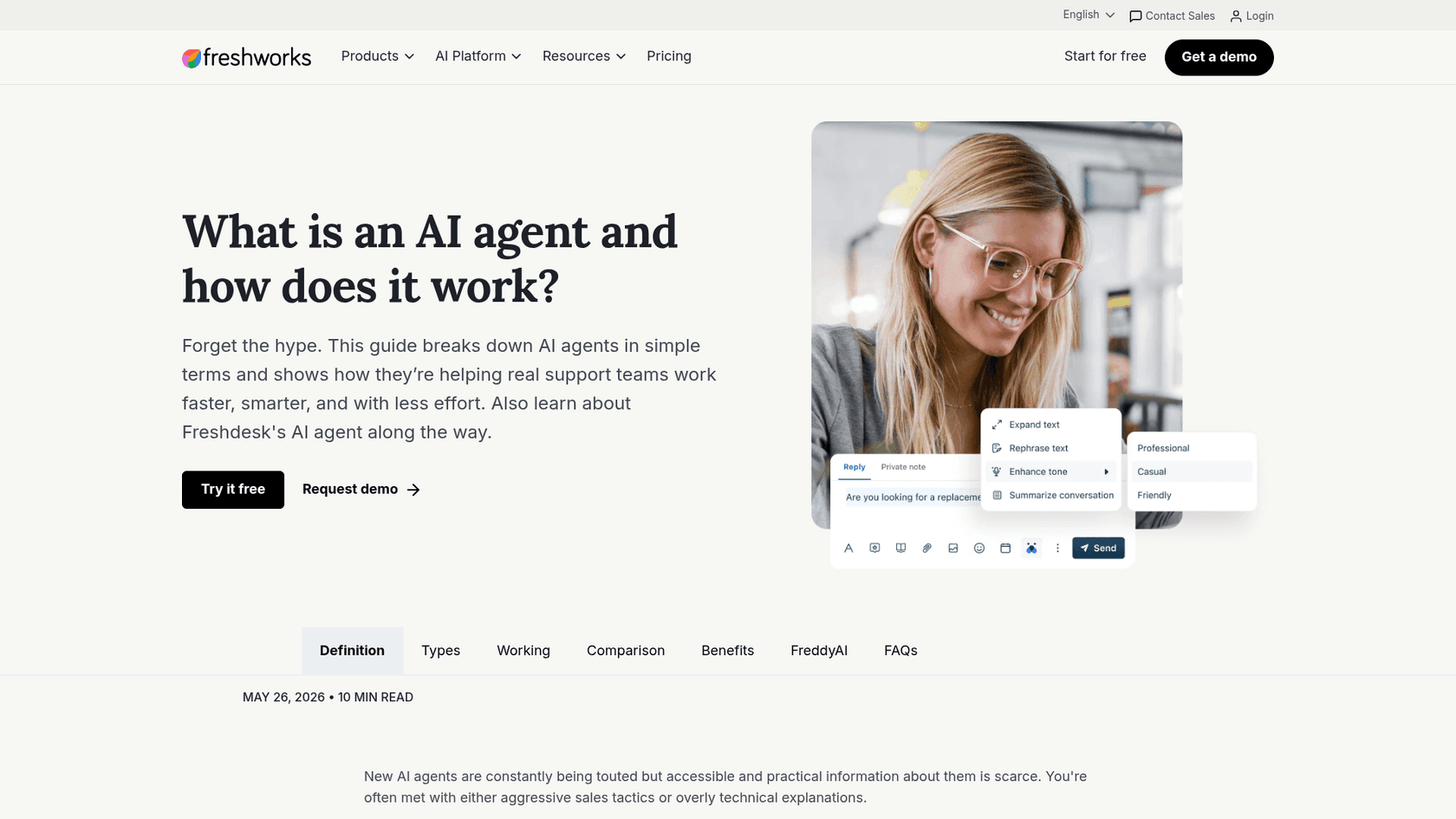This screenshot has width=1456, height=819.
Task: Jump to the Working tab
Action: [x=523, y=651]
